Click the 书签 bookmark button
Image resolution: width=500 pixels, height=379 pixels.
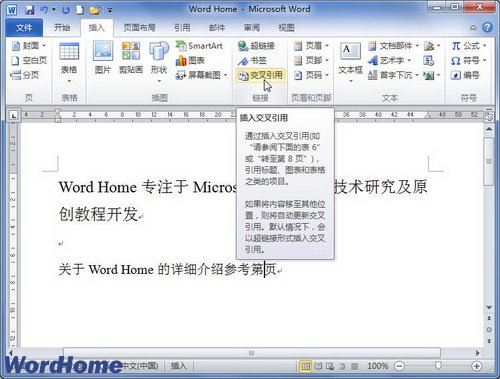(252, 60)
